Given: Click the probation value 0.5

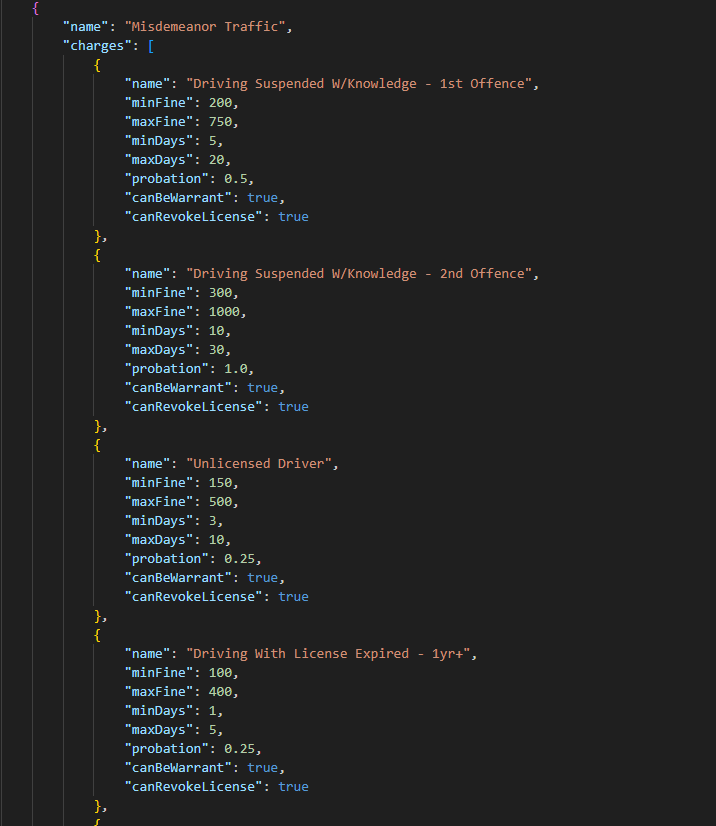Looking at the screenshot, I should click(237, 179).
